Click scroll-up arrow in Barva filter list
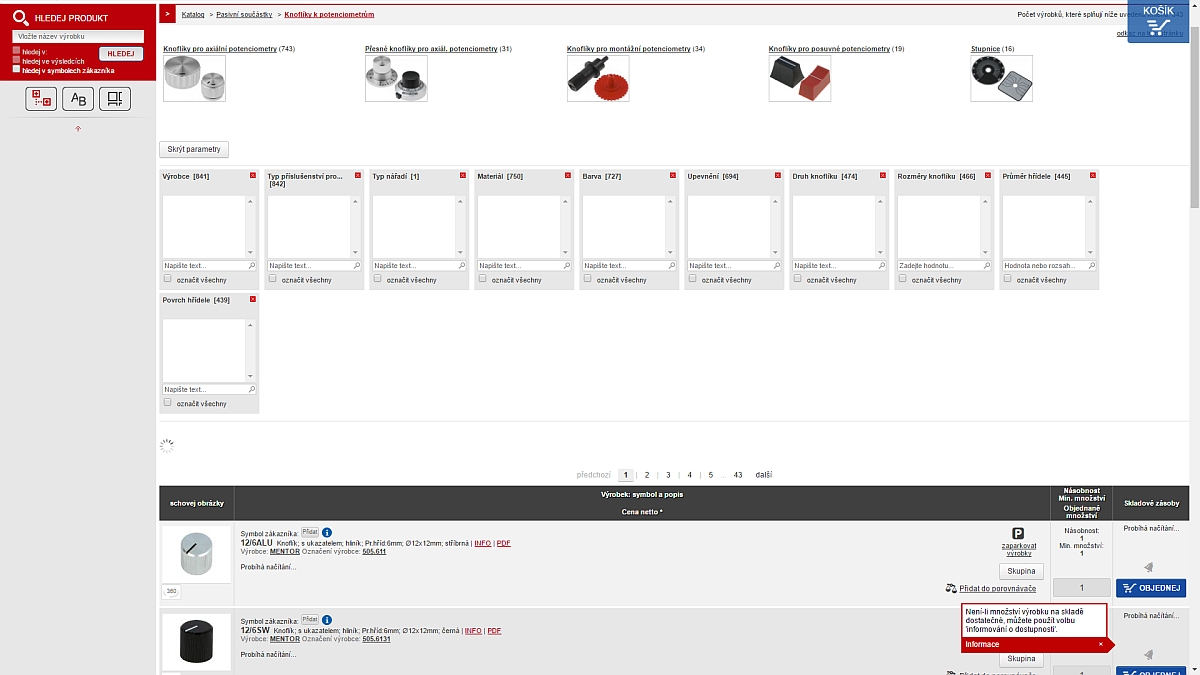Screen dimensions: 1200x675 tap(671, 201)
